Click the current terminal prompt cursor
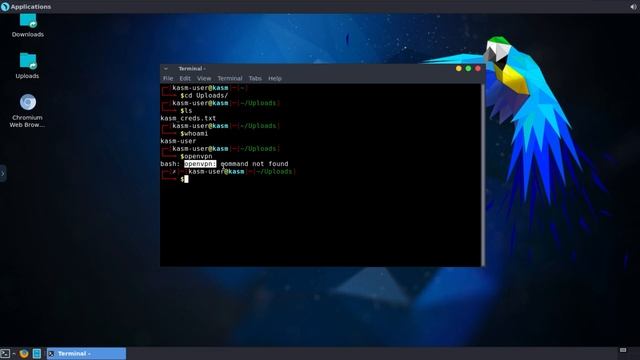Screen dimensions: 640x360 [186, 179]
